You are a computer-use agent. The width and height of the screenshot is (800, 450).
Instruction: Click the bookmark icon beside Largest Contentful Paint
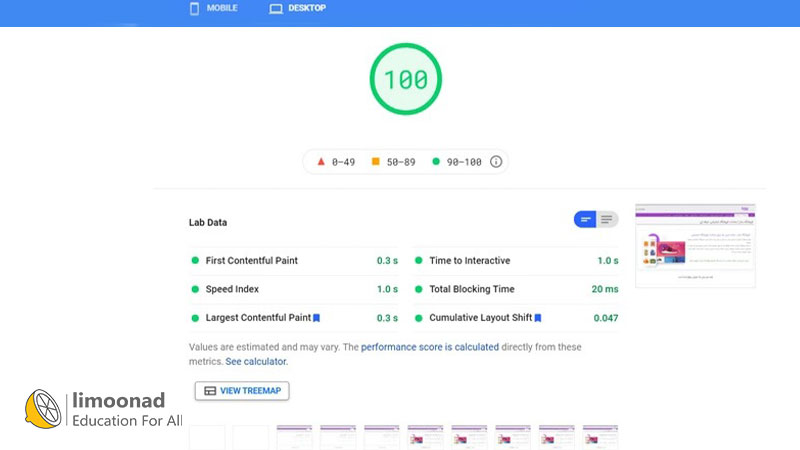coord(316,318)
